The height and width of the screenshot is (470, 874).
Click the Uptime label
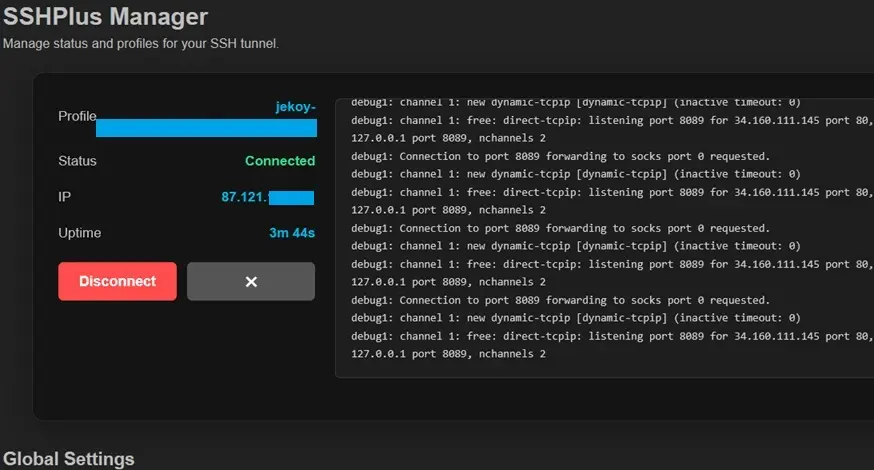tap(80, 233)
